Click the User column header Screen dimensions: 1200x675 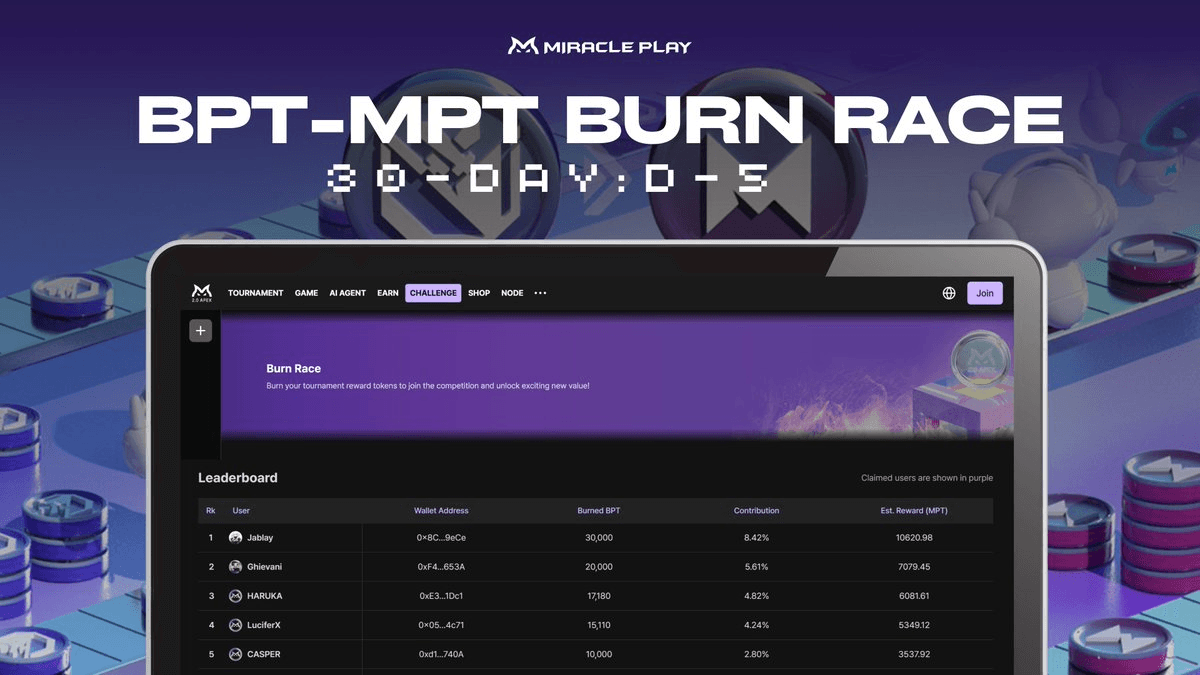(x=241, y=511)
